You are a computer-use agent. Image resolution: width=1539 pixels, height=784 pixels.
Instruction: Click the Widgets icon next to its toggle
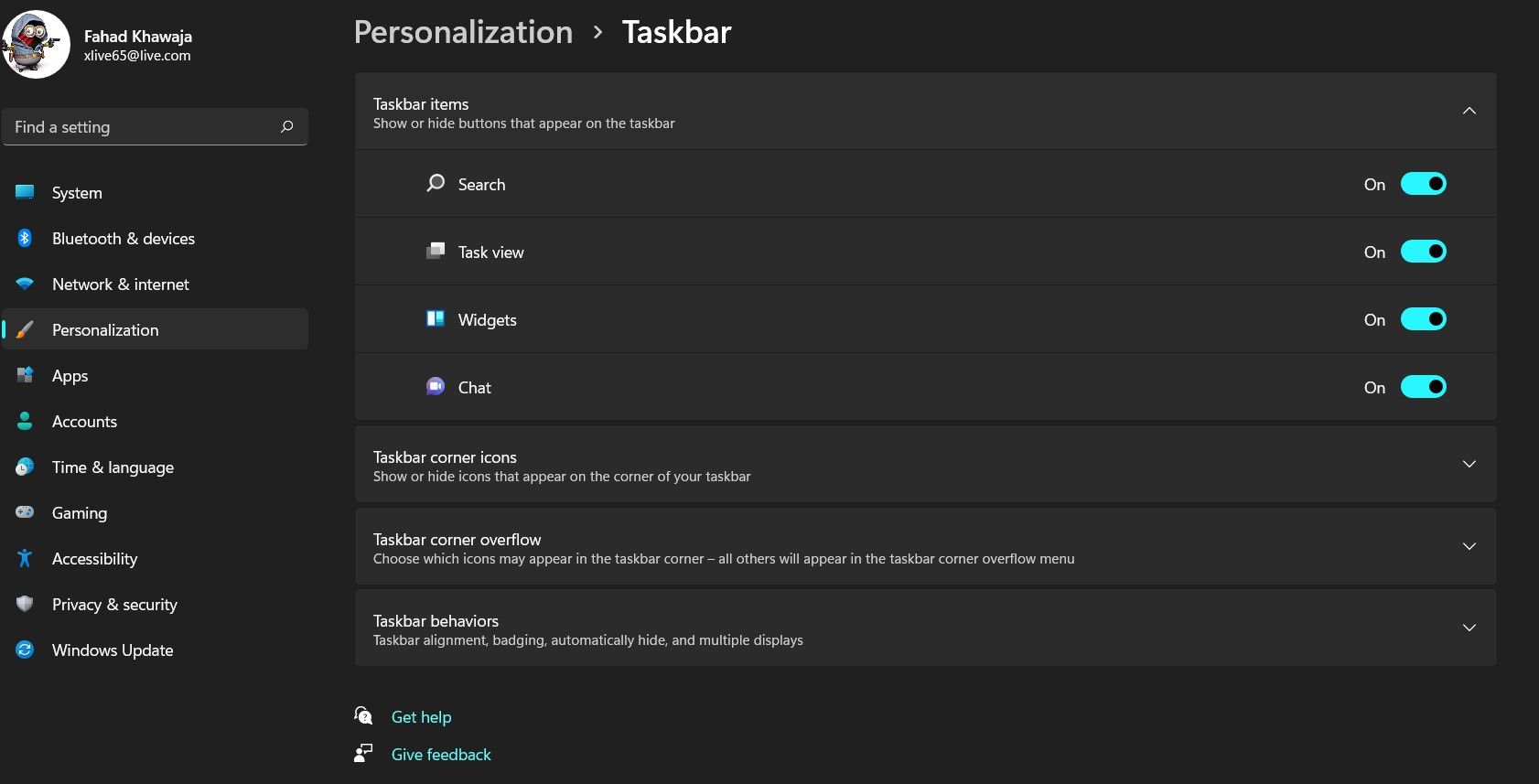435,318
